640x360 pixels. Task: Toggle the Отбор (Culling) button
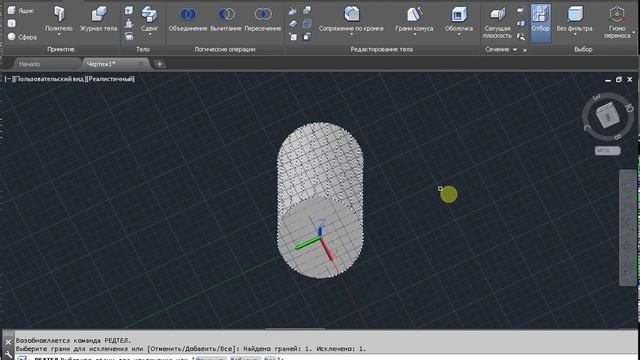tap(540, 22)
